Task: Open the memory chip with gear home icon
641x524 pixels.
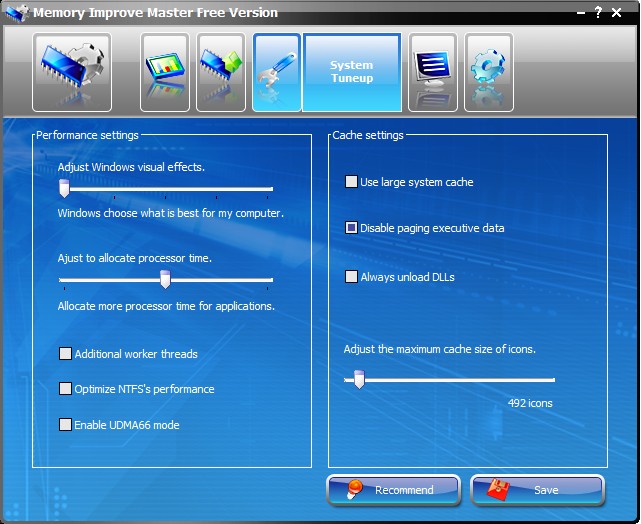Action: click(72, 72)
